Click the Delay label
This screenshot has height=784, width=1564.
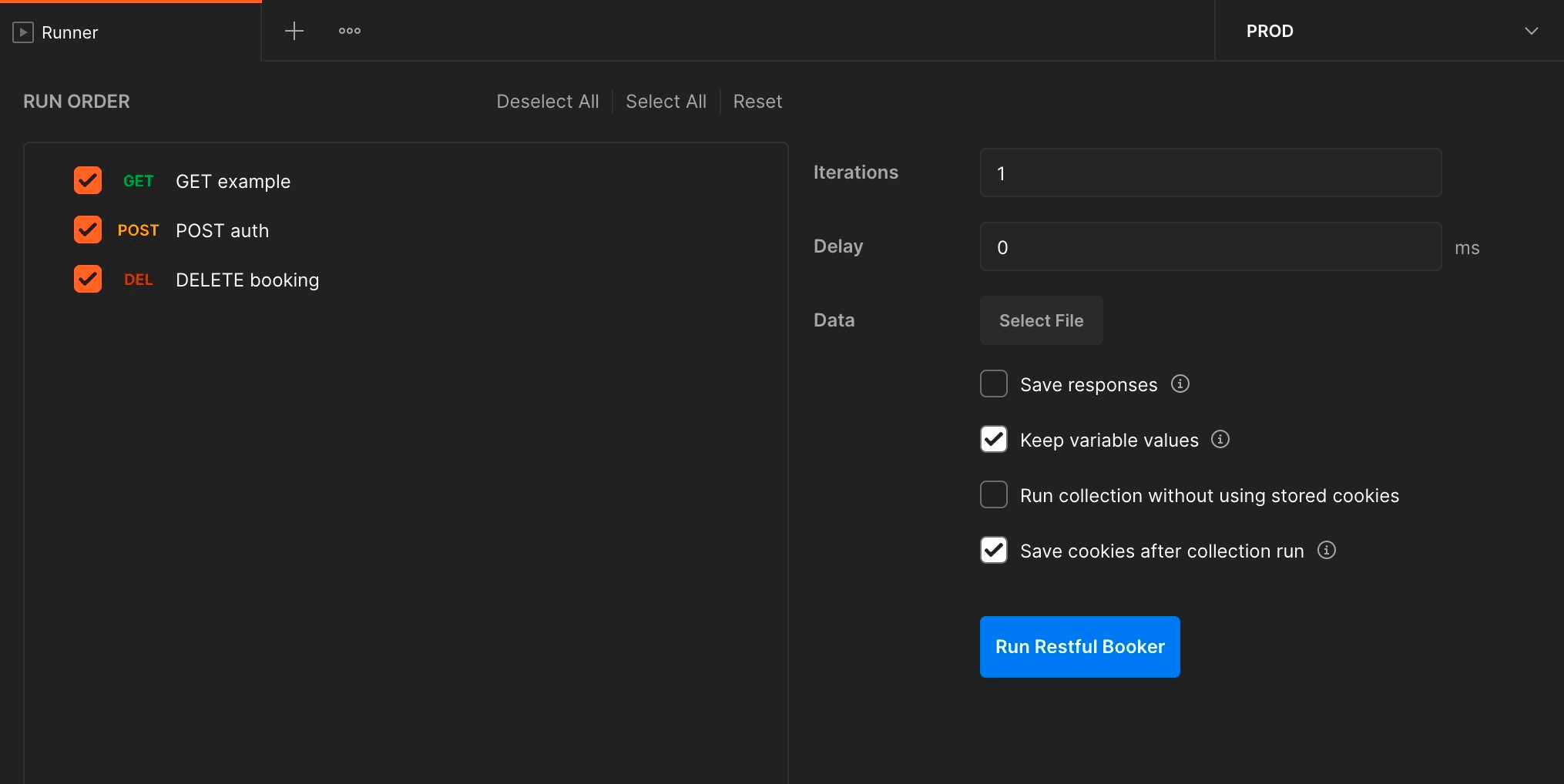click(838, 246)
